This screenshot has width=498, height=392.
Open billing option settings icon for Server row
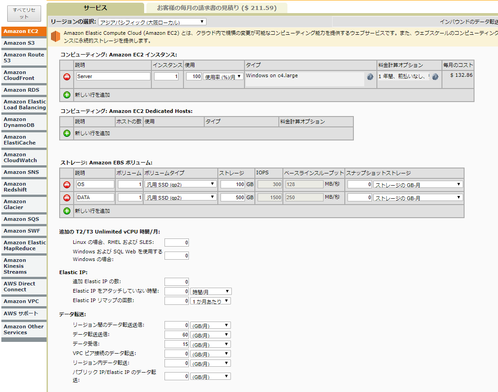[x=435, y=77]
